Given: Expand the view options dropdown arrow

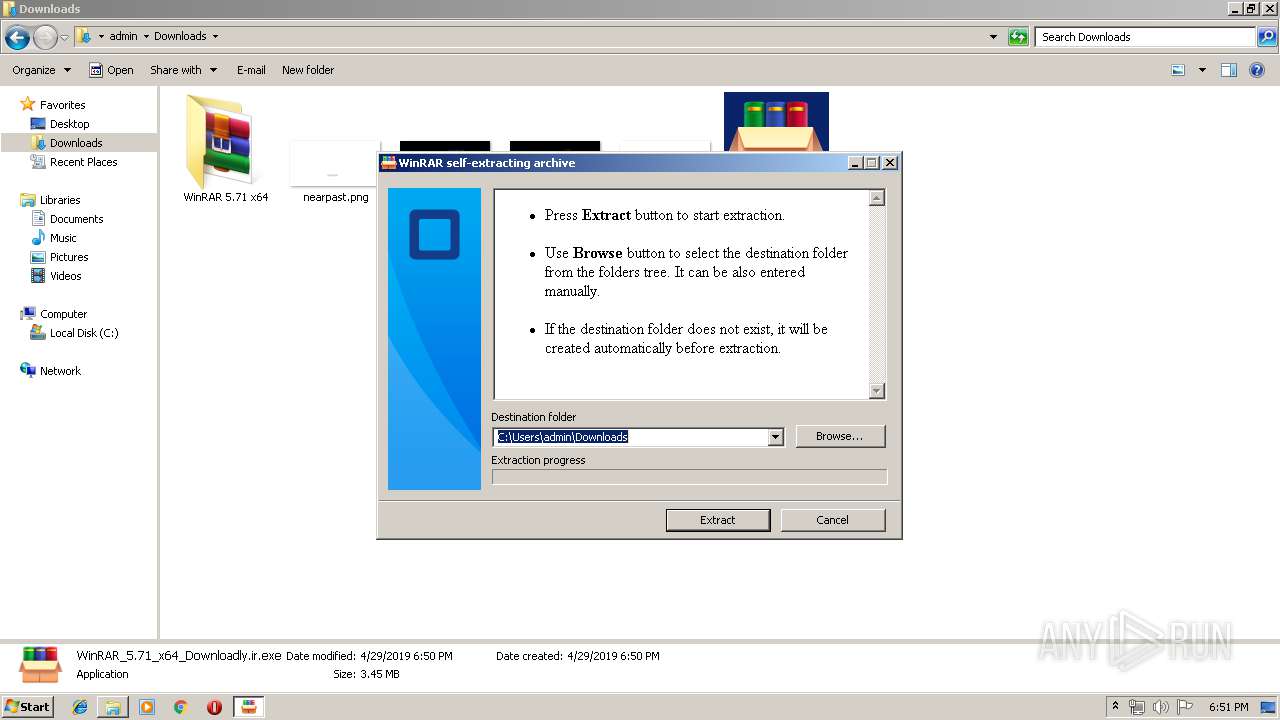Looking at the screenshot, I should pyautogui.click(x=1202, y=70).
